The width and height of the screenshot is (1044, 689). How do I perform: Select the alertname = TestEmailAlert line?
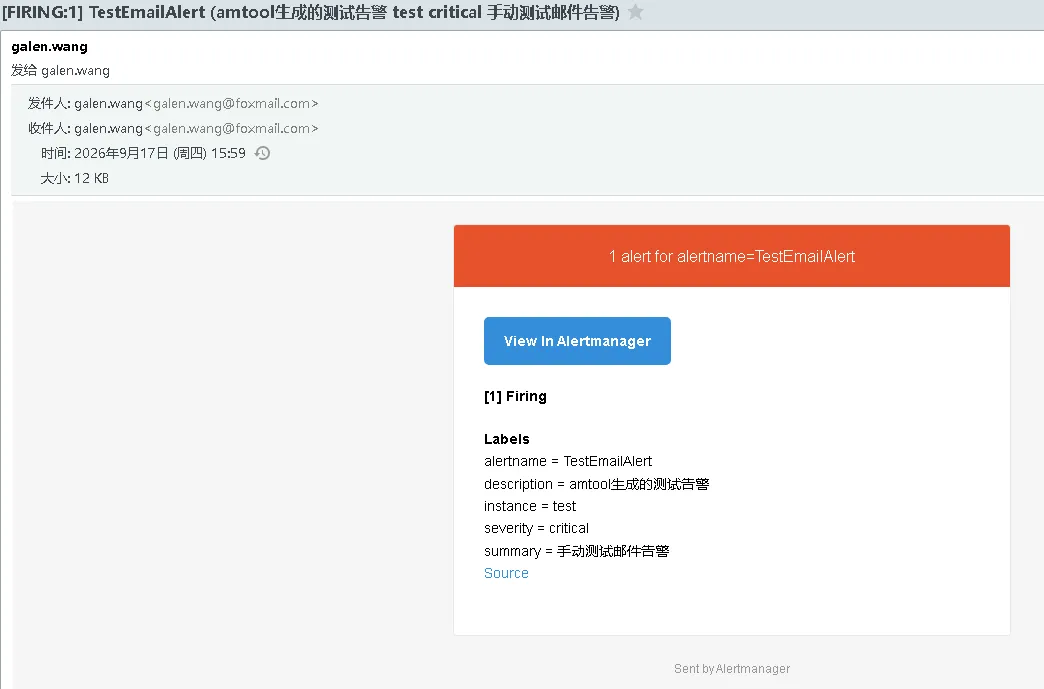pos(568,461)
